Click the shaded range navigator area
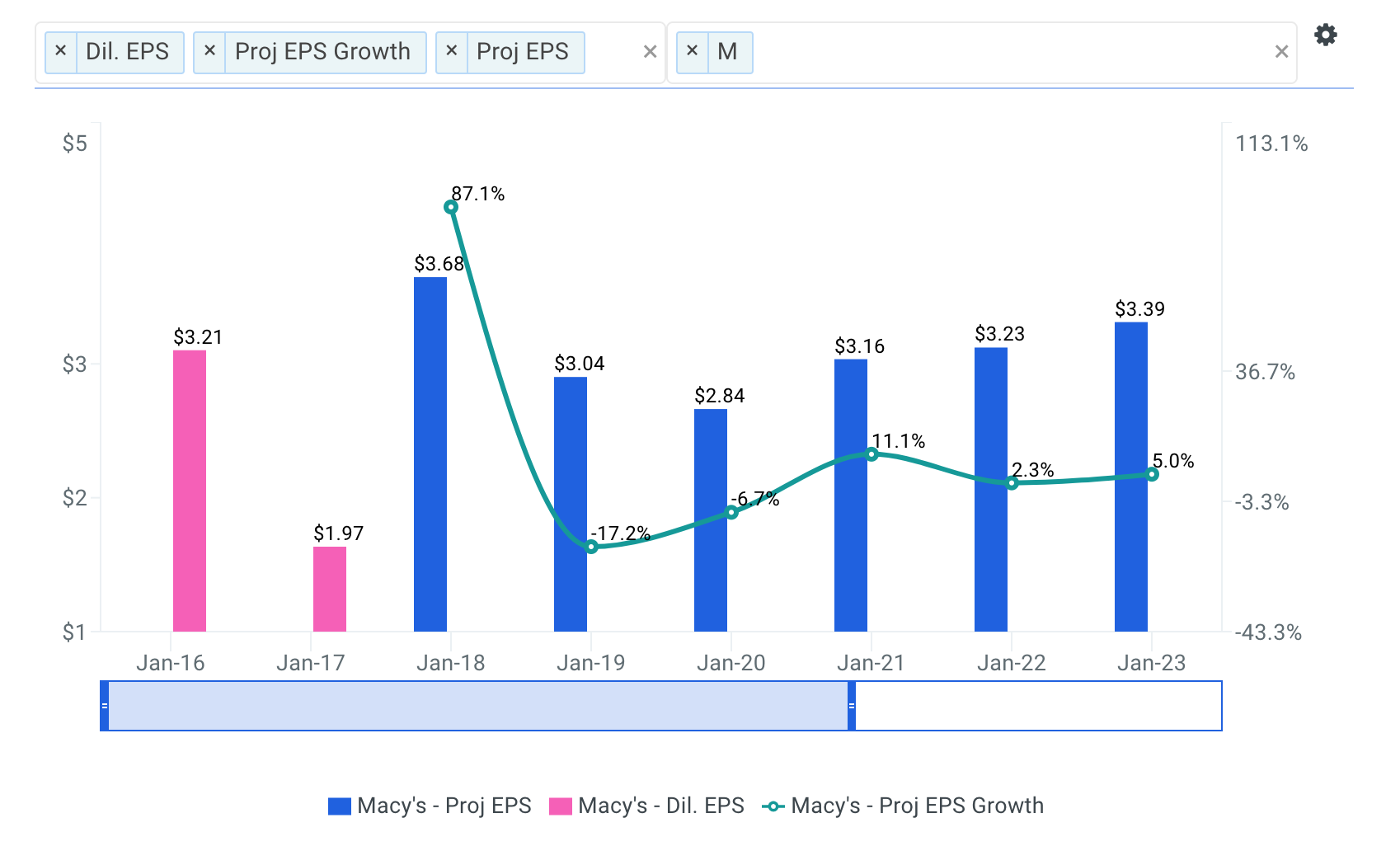1400x846 pixels. pos(478,706)
